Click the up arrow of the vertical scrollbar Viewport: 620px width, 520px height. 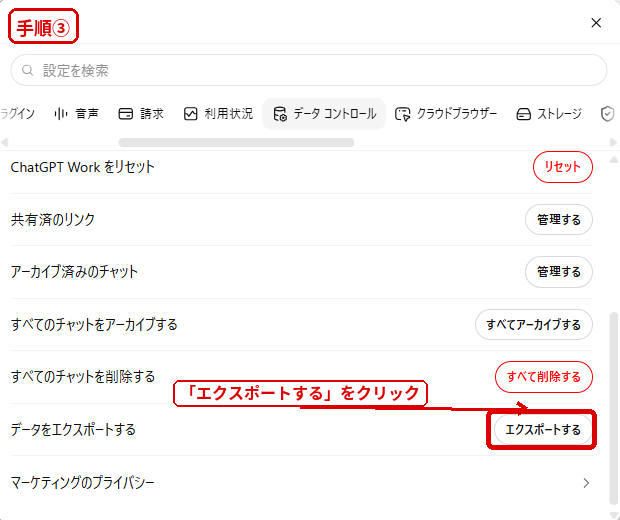click(614, 160)
